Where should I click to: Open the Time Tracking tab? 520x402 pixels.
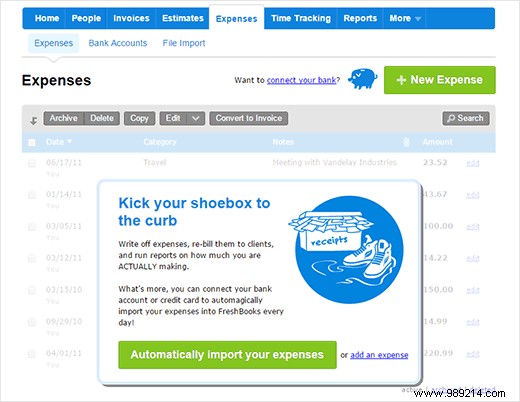point(301,18)
